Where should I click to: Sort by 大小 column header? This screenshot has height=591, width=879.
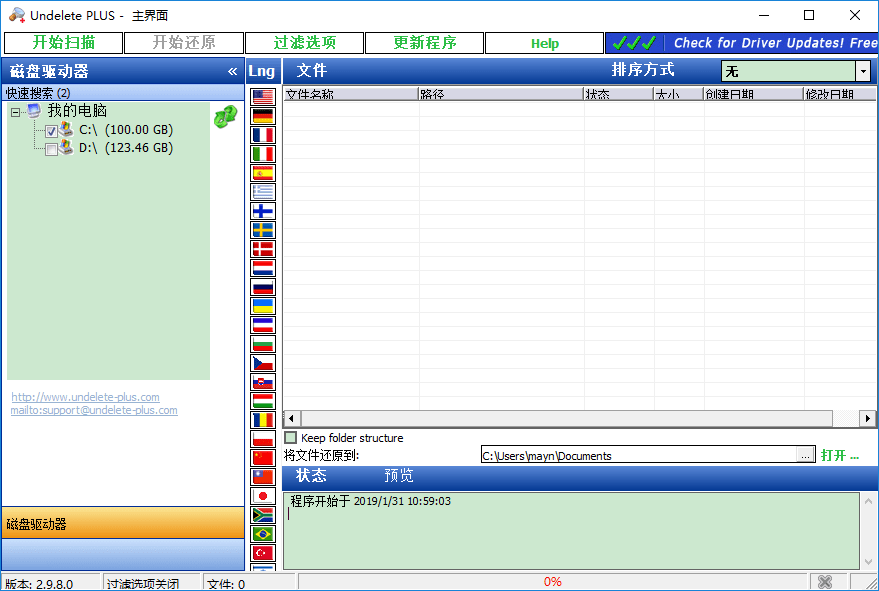click(678, 94)
